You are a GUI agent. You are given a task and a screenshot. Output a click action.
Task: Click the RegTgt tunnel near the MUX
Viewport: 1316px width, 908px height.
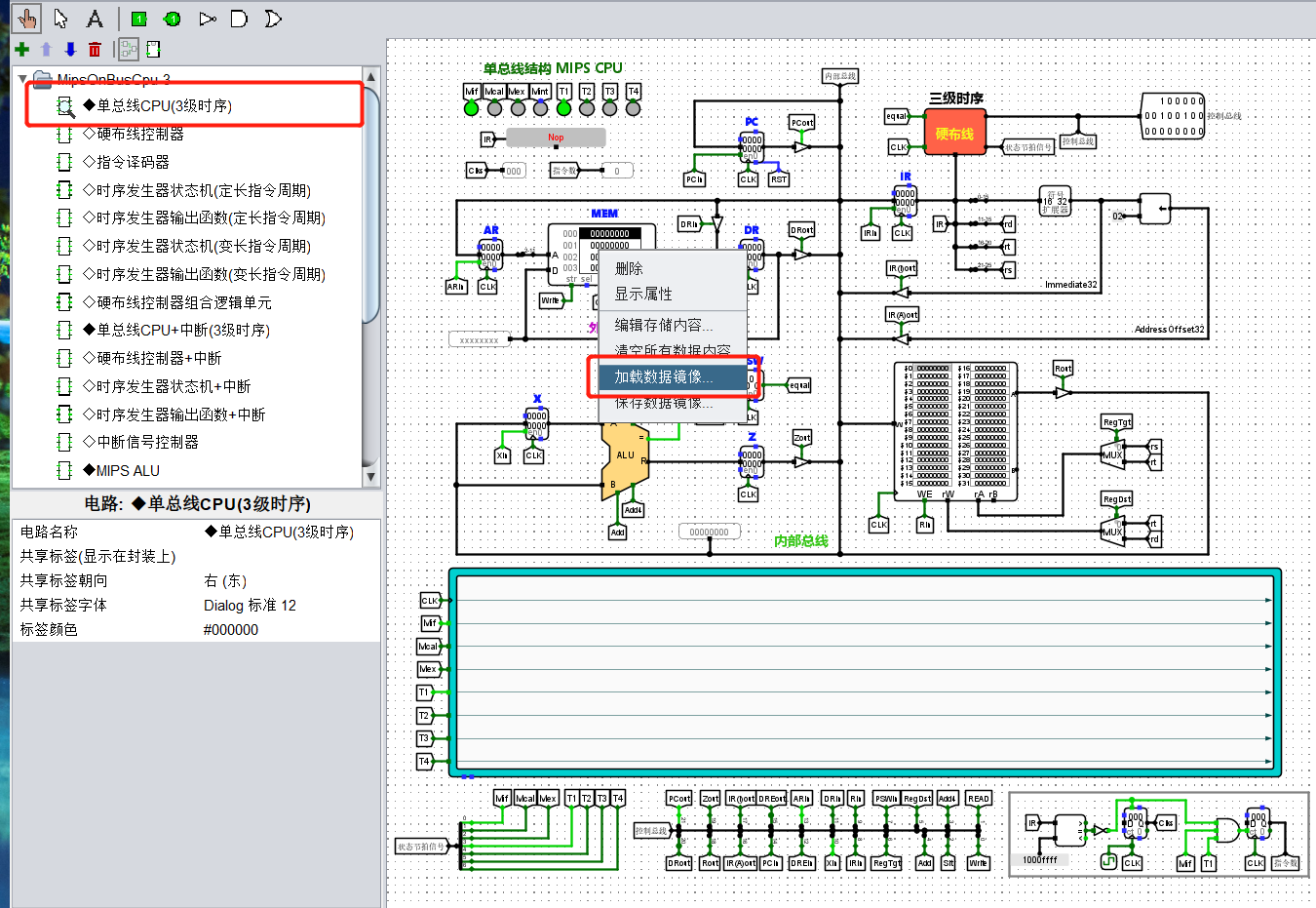tap(1117, 421)
